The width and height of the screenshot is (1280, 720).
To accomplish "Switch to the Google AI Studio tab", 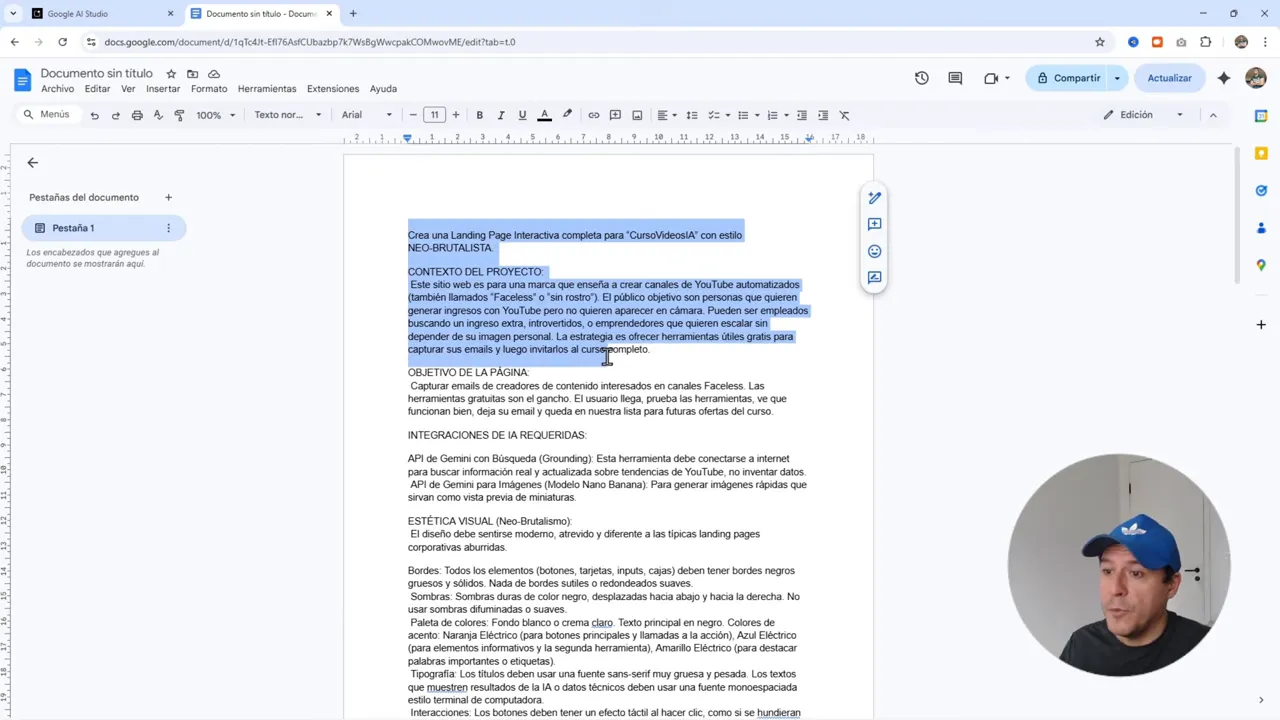I will [78, 13].
